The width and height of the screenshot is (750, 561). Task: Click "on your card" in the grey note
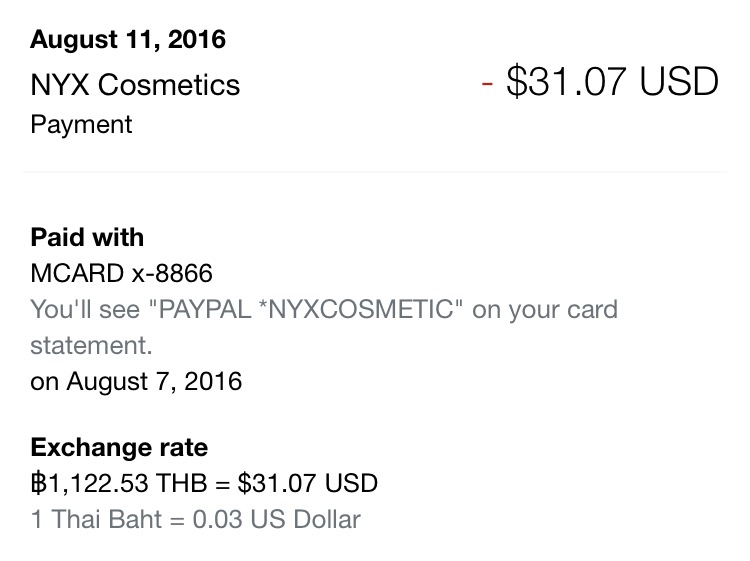click(545, 310)
